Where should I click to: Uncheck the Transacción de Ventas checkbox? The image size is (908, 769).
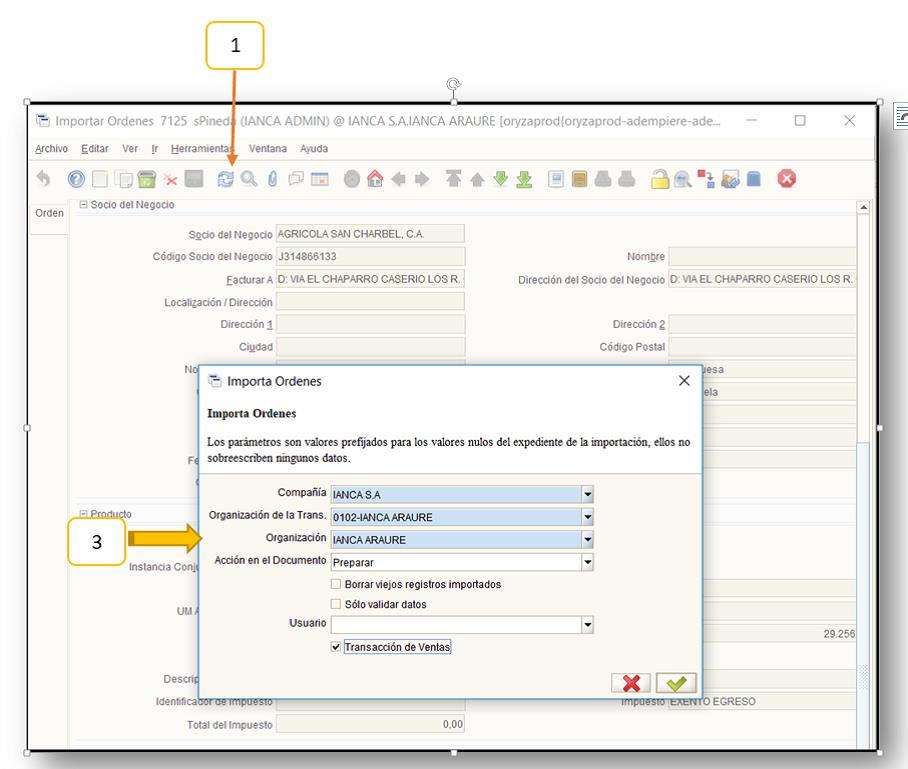tap(336, 647)
